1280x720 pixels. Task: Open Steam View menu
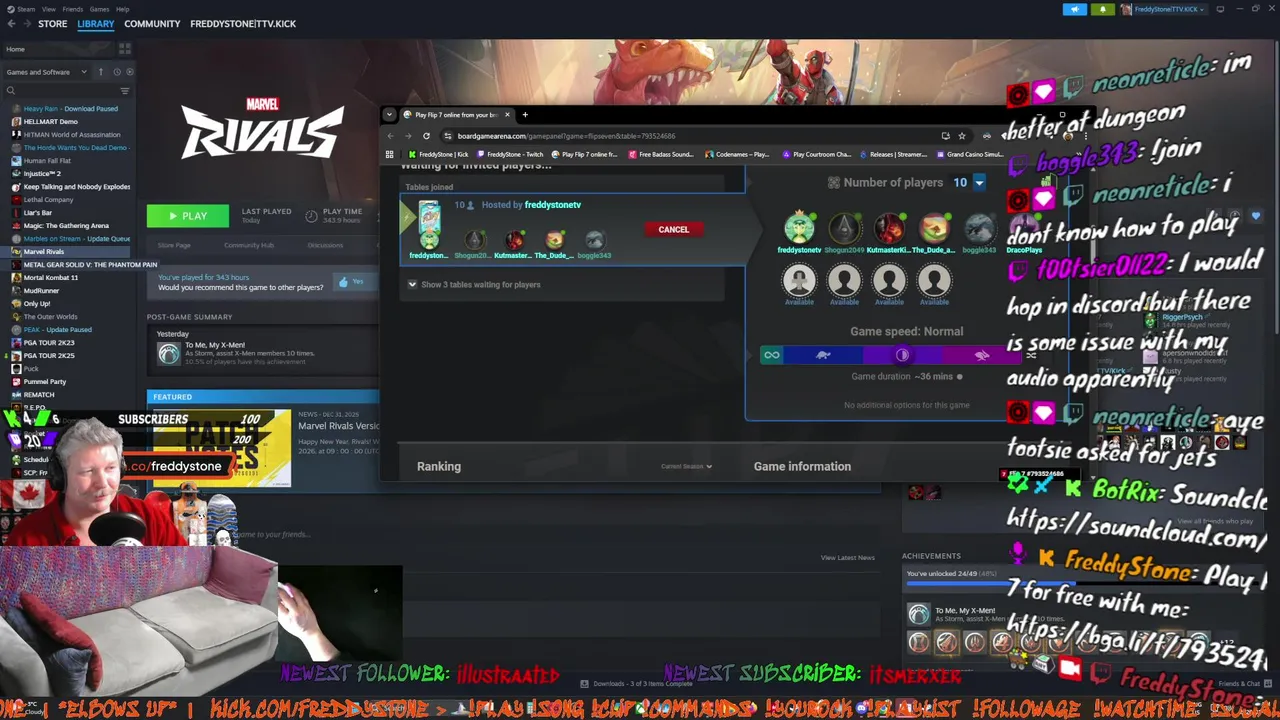pyautogui.click(x=49, y=9)
